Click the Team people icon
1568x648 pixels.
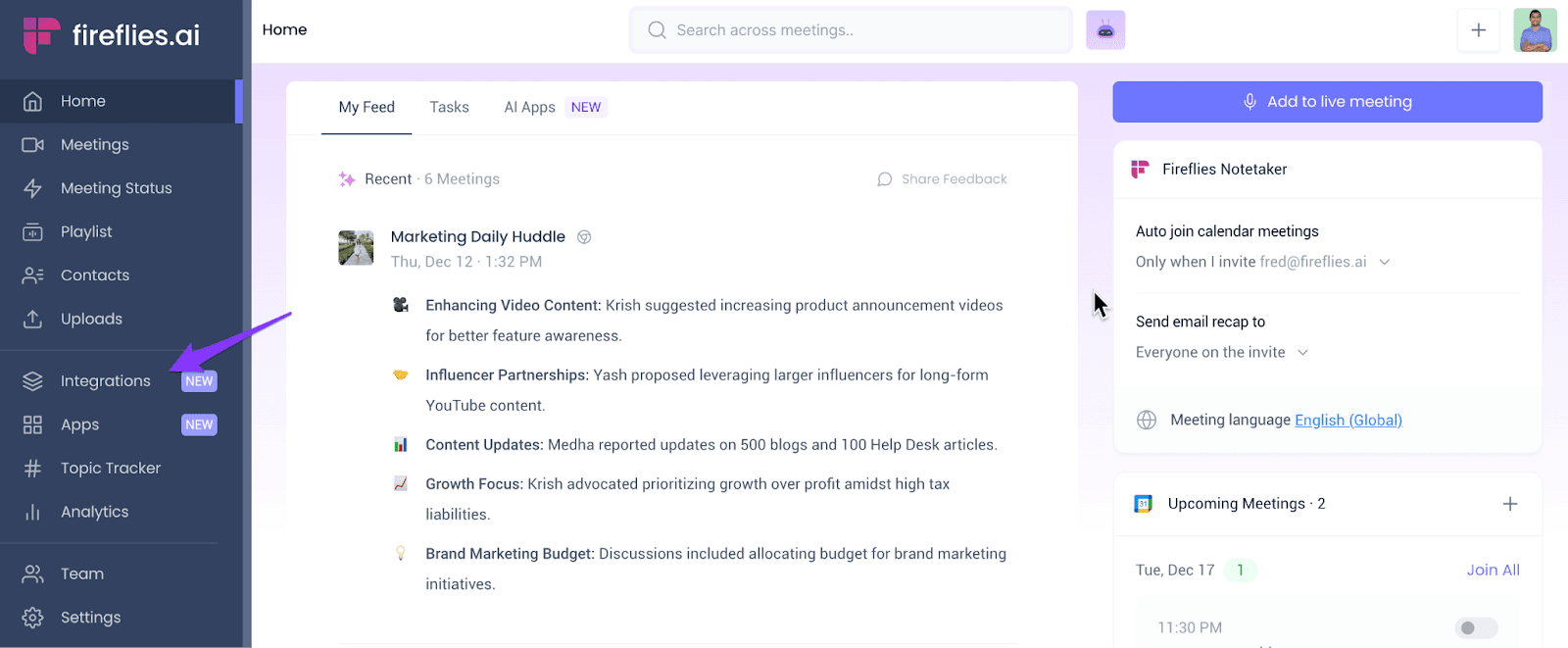pyautogui.click(x=32, y=573)
